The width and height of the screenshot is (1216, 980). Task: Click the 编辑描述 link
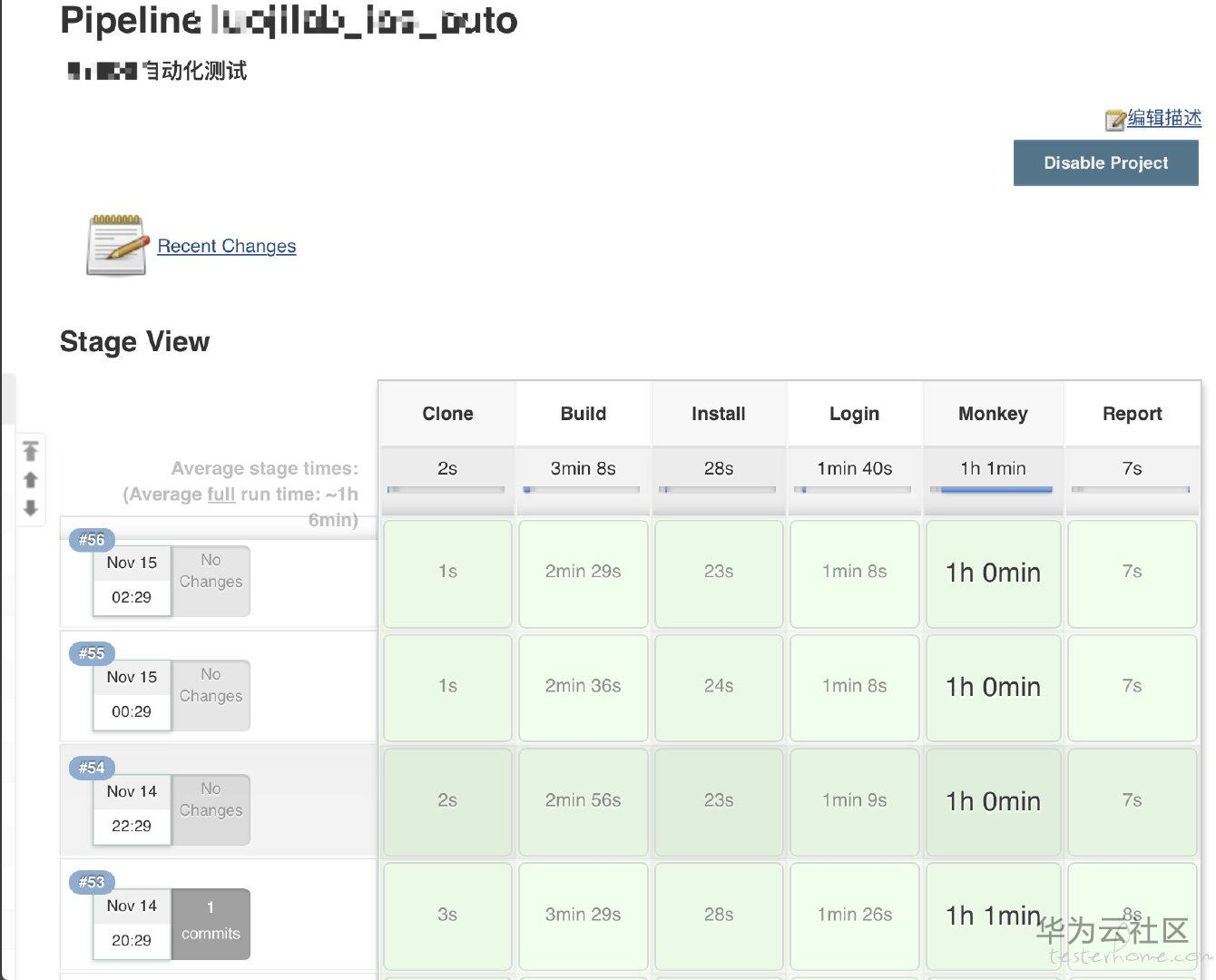pyautogui.click(x=1164, y=118)
